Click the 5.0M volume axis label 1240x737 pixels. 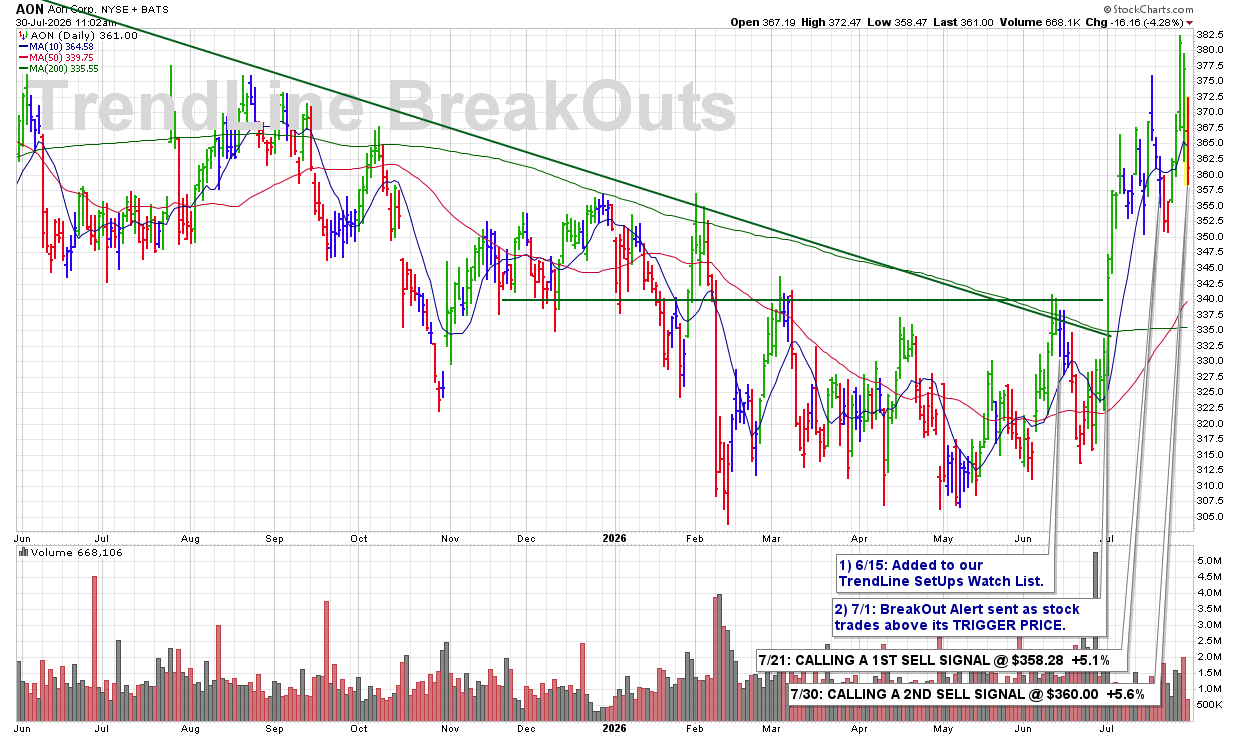pyautogui.click(x=1209, y=561)
